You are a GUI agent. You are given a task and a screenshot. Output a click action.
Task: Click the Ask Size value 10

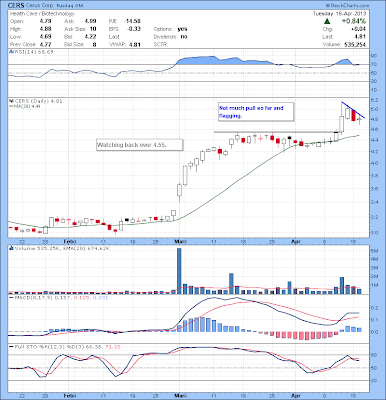[x=93, y=29]
